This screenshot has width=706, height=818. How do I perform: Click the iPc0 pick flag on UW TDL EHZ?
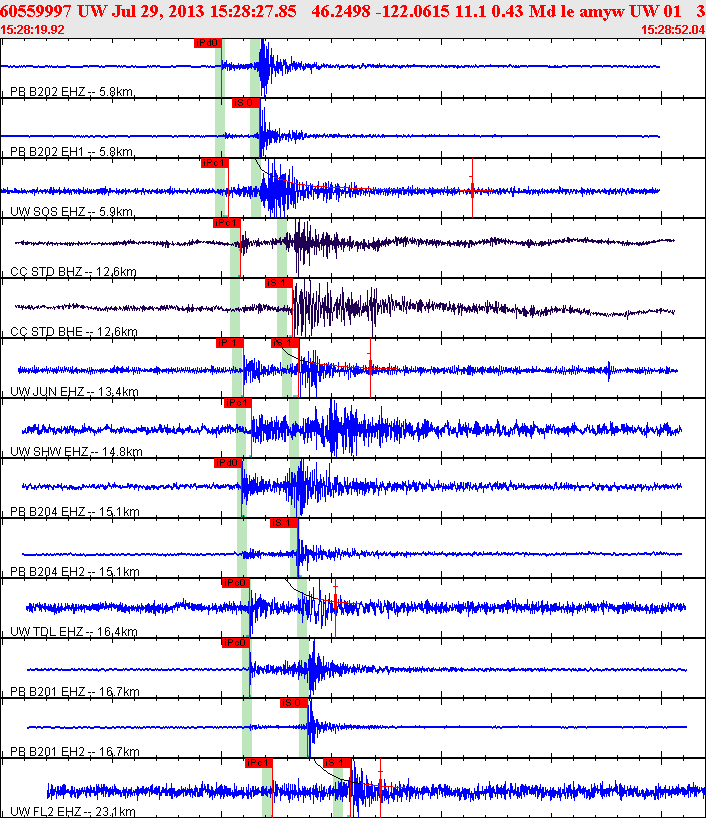click(235, 583)
